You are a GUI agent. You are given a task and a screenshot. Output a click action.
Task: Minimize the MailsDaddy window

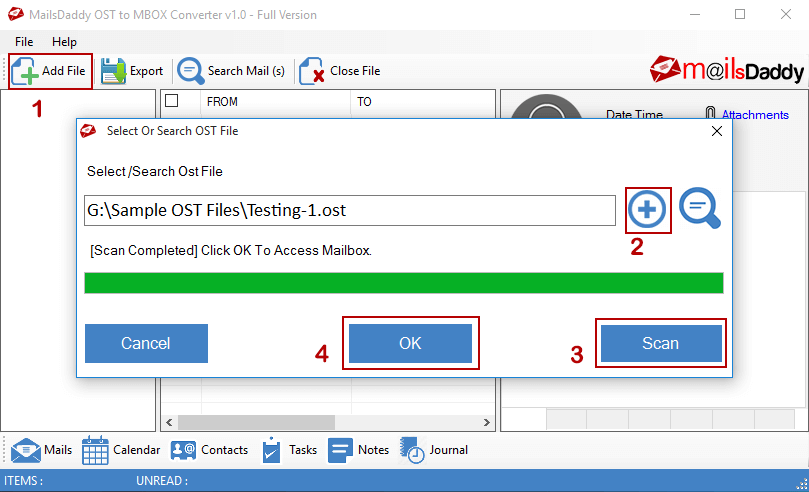(695, 14)
